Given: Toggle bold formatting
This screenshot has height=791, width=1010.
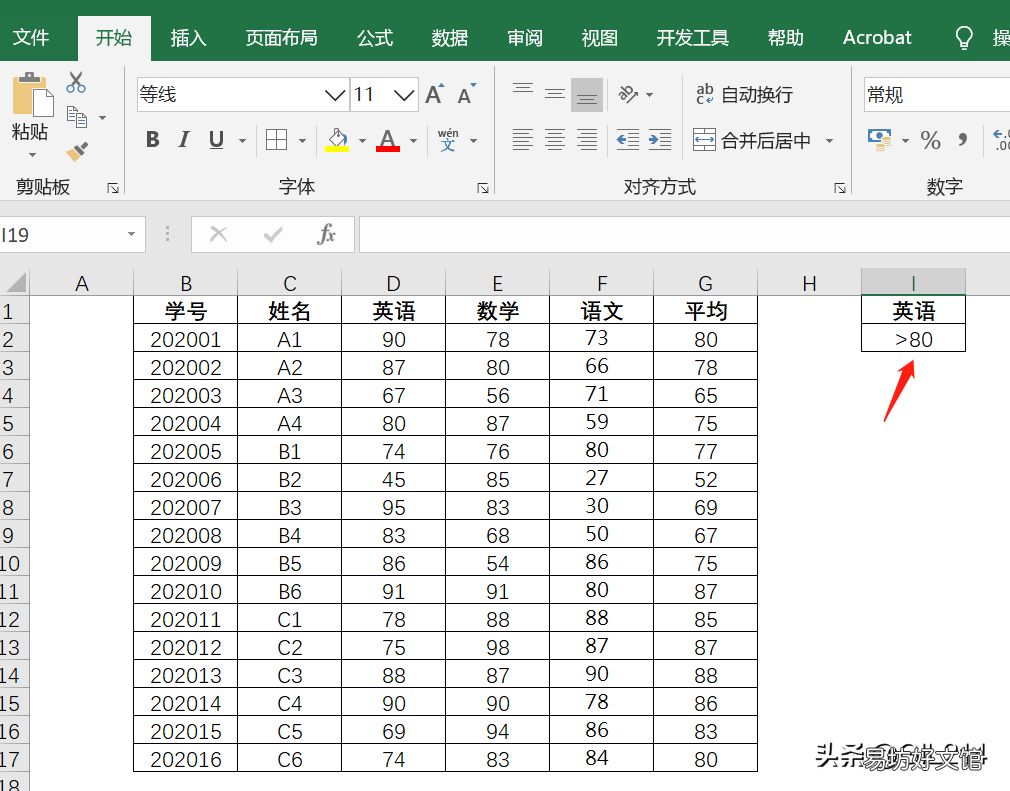Looking at the screenshot, I should [153, 139].
